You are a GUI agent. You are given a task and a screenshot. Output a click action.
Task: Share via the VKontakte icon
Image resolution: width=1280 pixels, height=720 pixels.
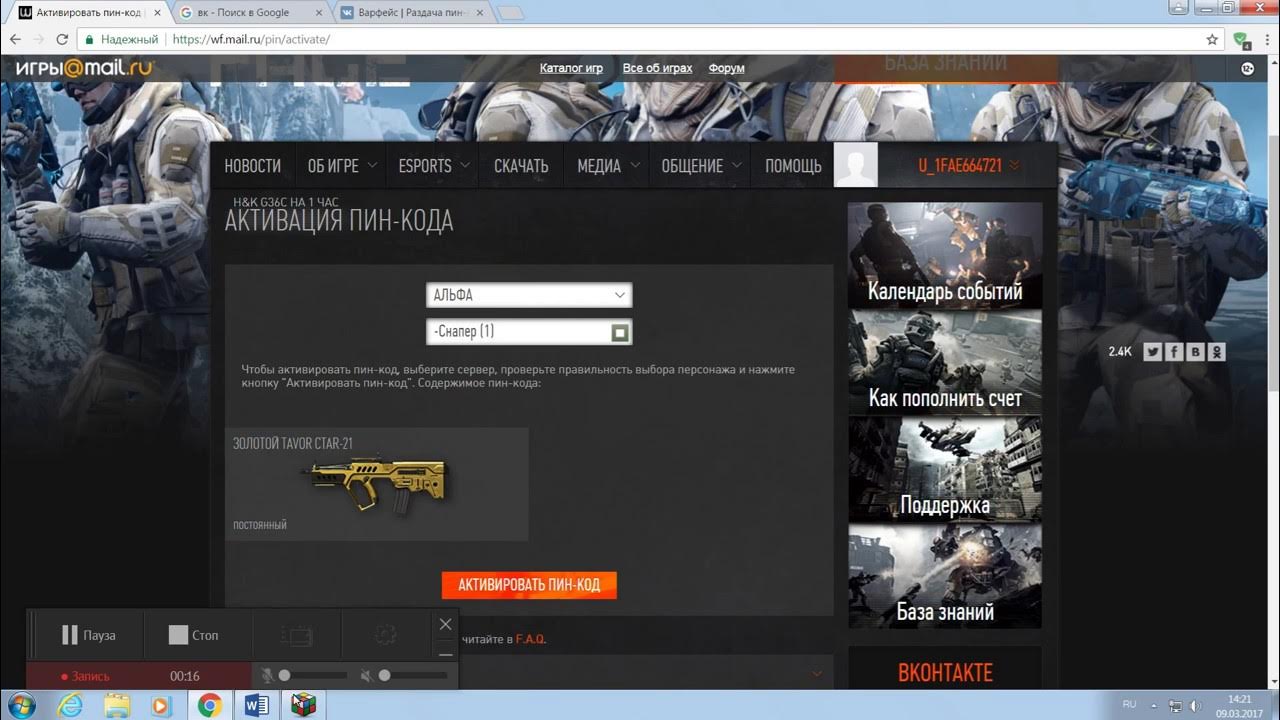tap(1195, 352)
